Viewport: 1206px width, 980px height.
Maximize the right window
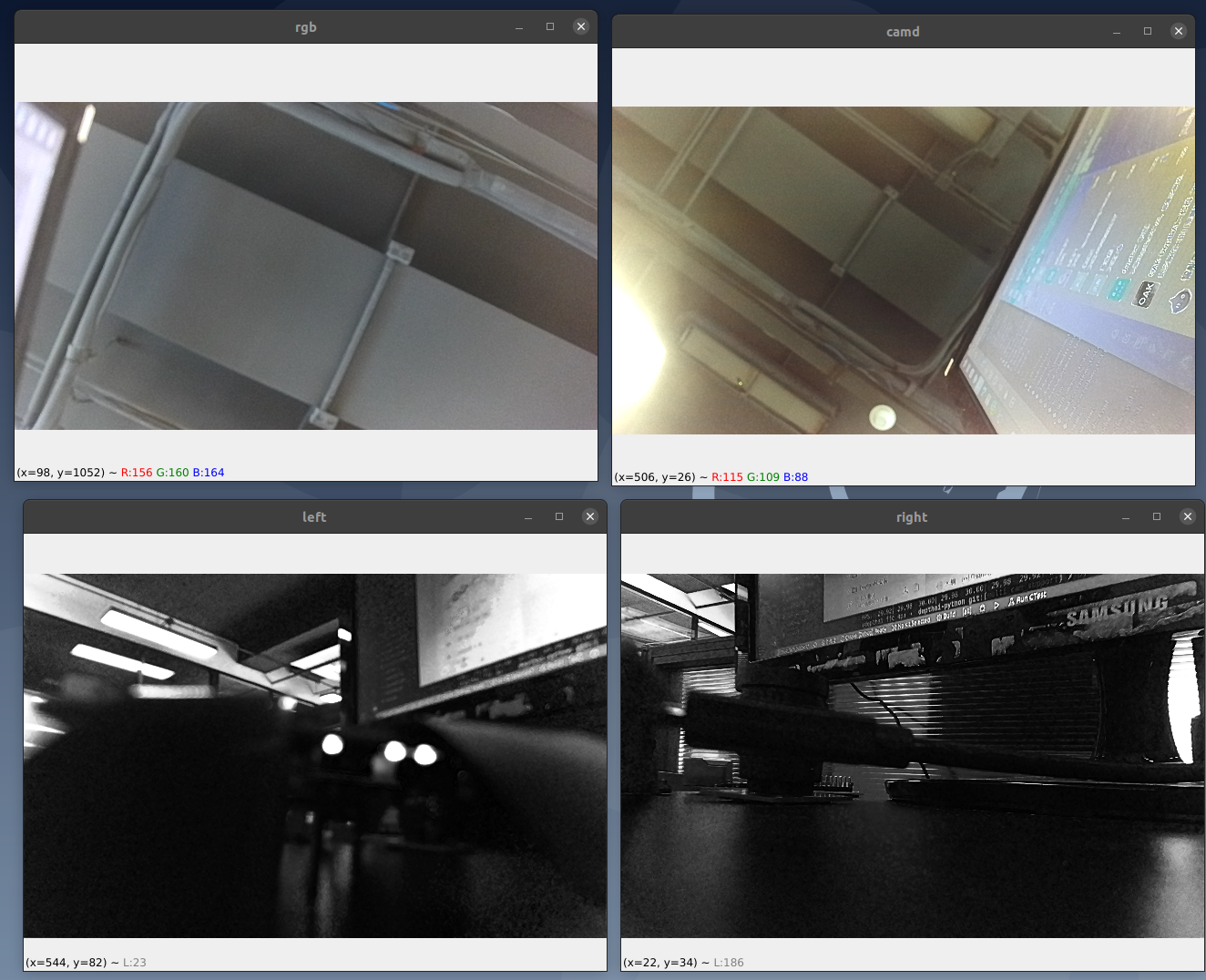click(1157, 516)
